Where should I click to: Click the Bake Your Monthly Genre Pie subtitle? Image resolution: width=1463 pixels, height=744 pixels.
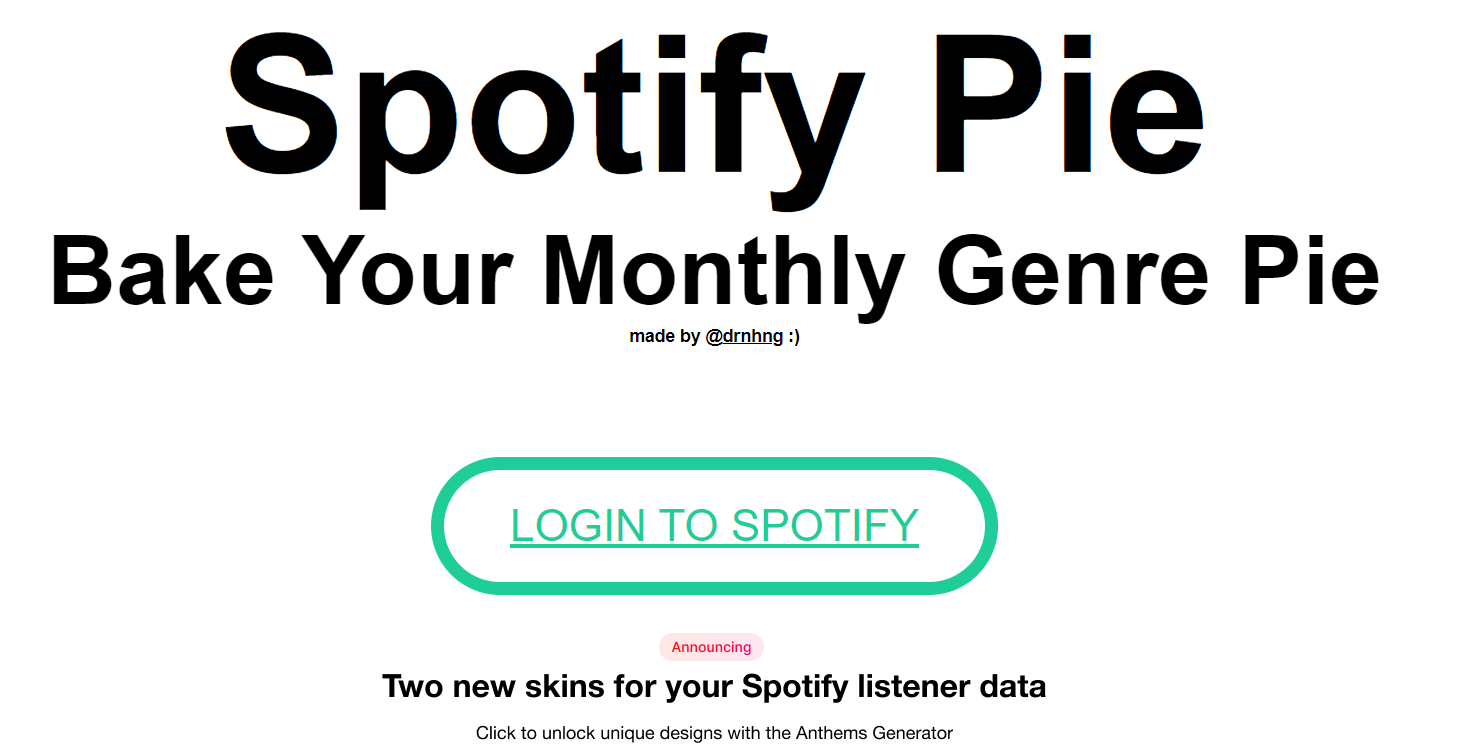[x=713, y=268]
